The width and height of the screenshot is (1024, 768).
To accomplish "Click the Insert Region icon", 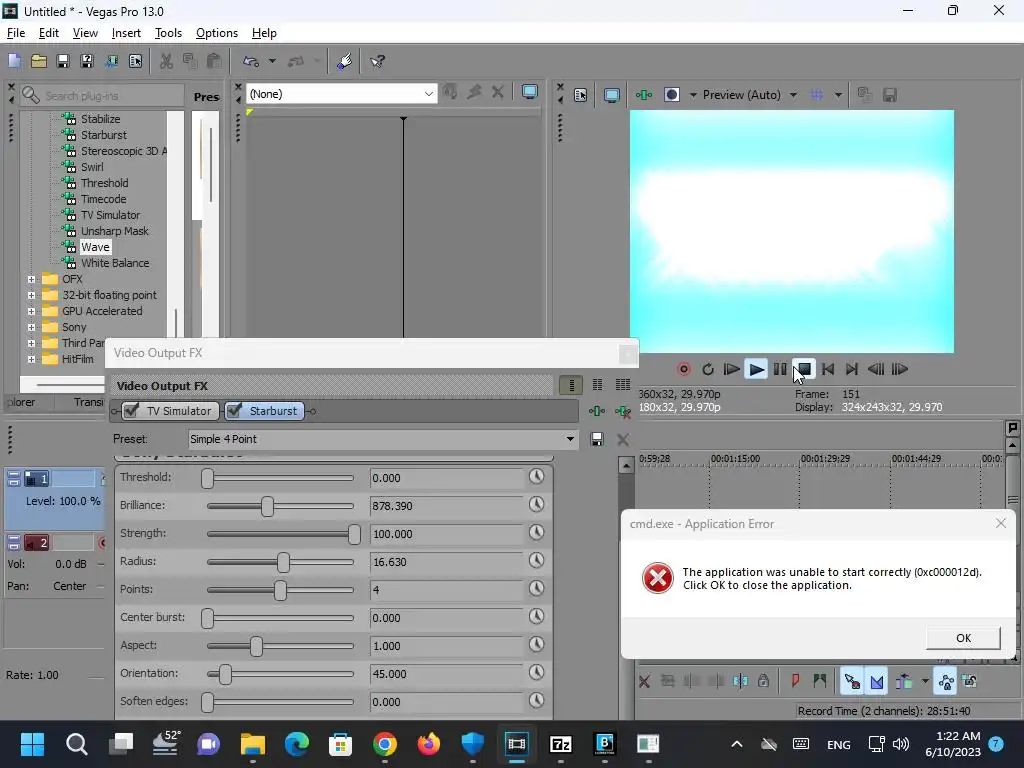I will pyautogui.click(x=820, y=681).
